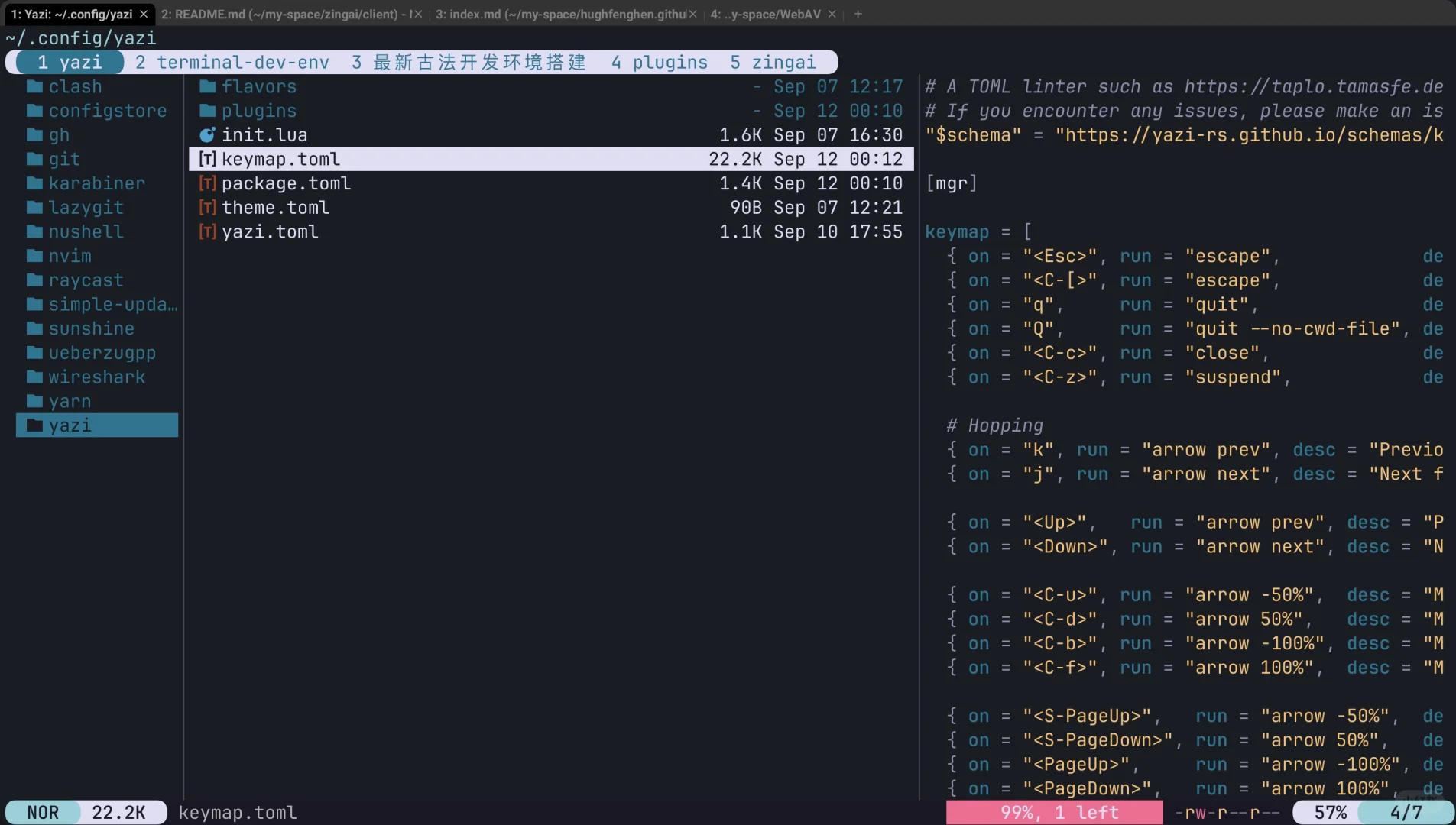Click the git folder icon

click(x=34, y=159)
